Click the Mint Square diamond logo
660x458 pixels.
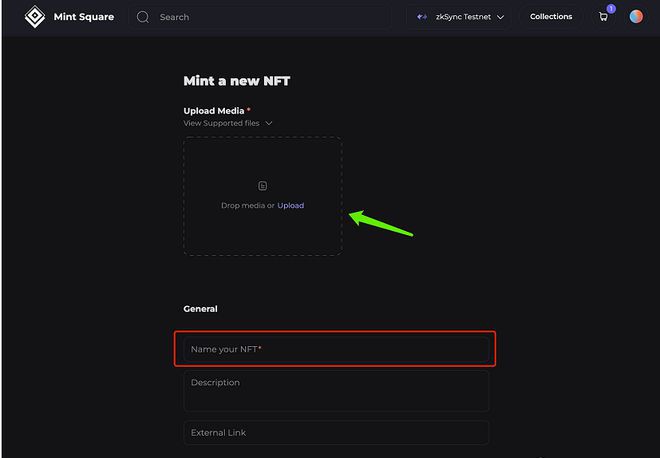tap(34, 17)
